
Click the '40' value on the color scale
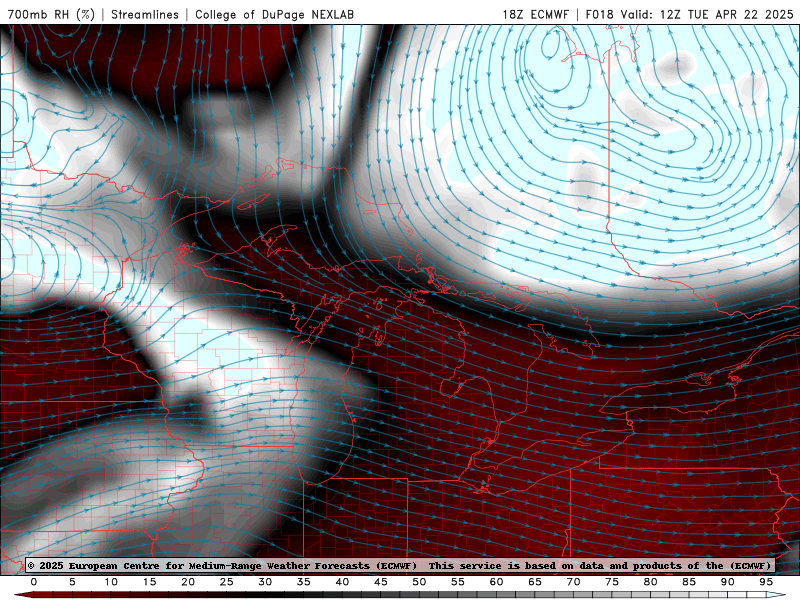[342, 582]
